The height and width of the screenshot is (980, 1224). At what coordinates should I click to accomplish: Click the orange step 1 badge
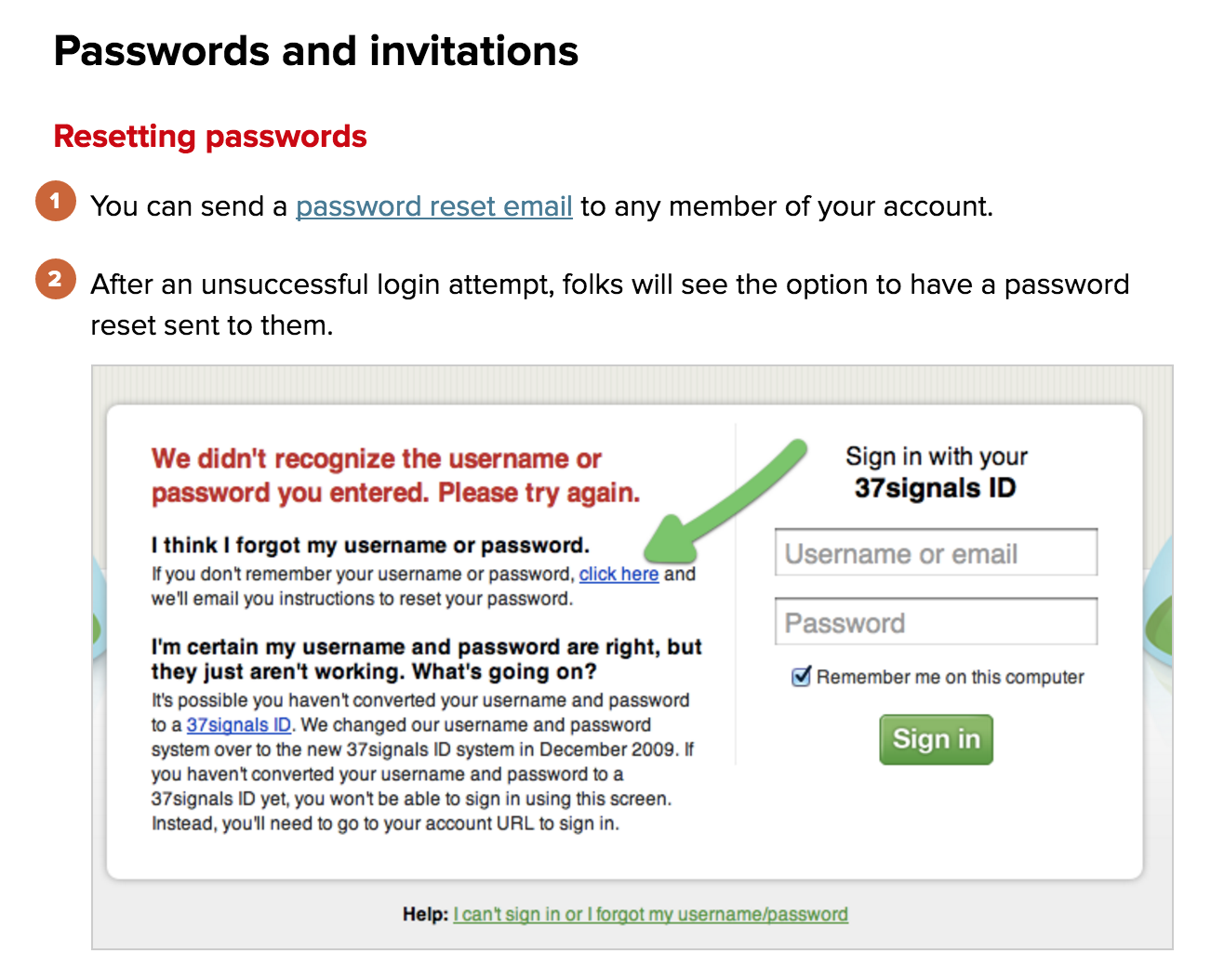[56, 201]
